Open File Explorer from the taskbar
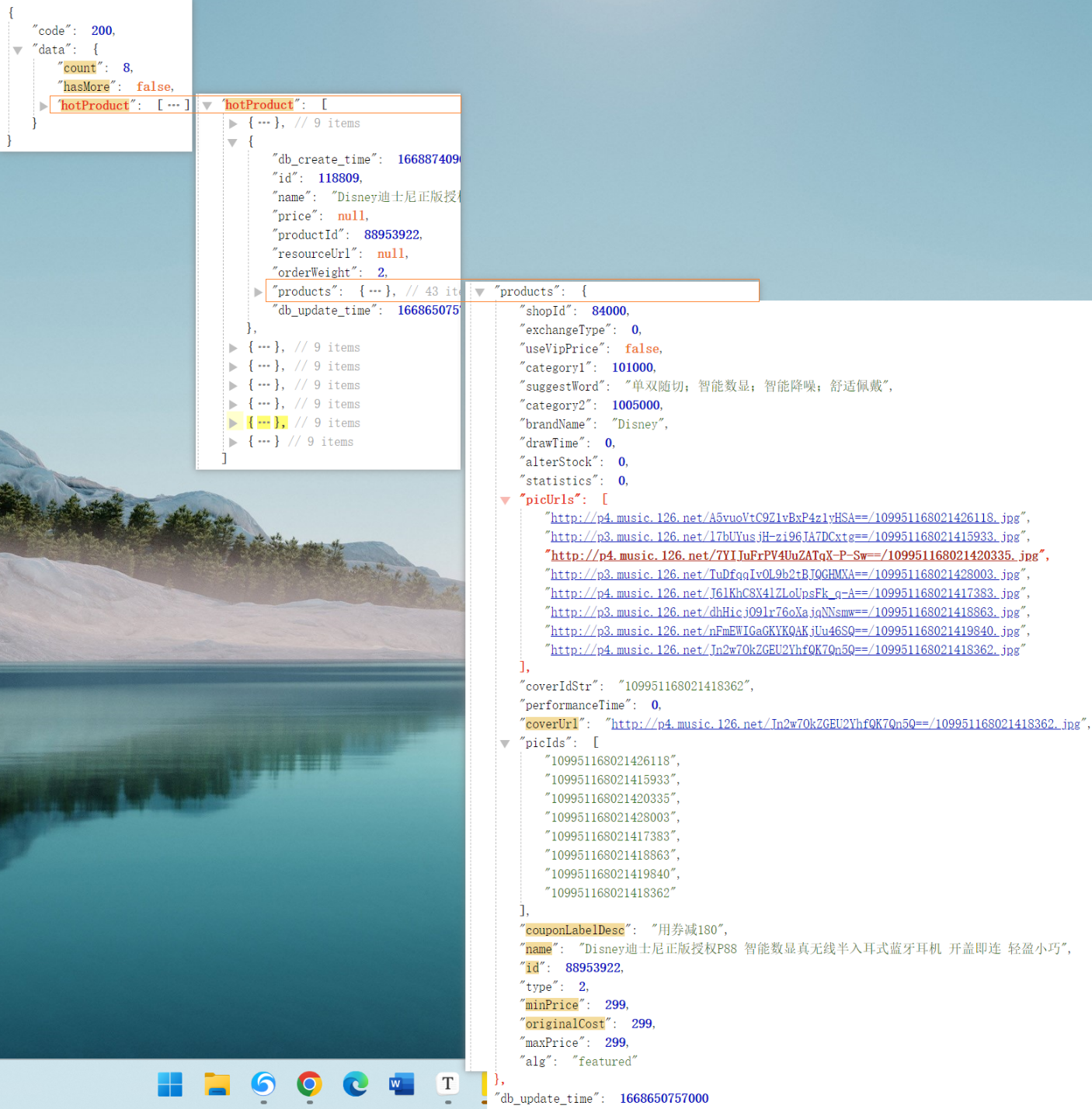The height and width of the screenshot is (1109, 1092). (x=217, y=1083)
